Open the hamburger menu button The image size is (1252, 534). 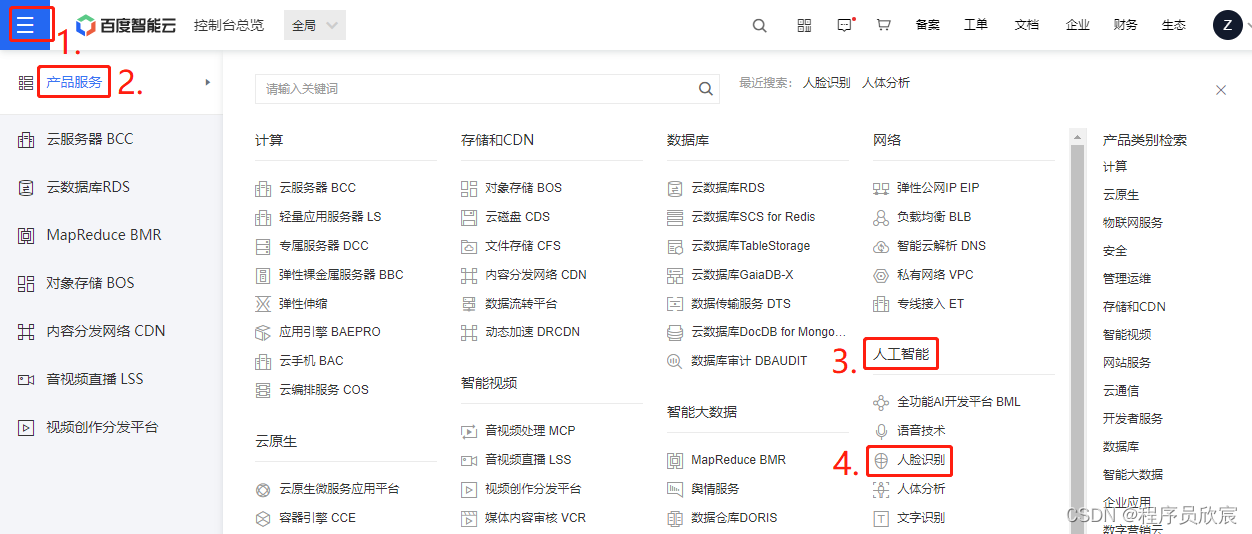(x=25, y=25)
